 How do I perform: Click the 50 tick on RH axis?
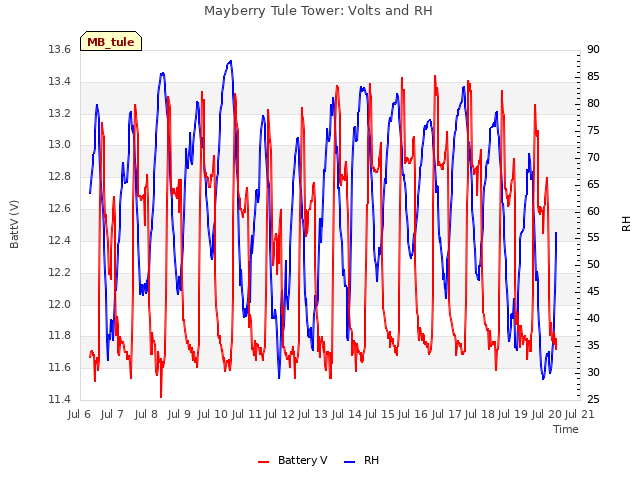click(593, 265)
